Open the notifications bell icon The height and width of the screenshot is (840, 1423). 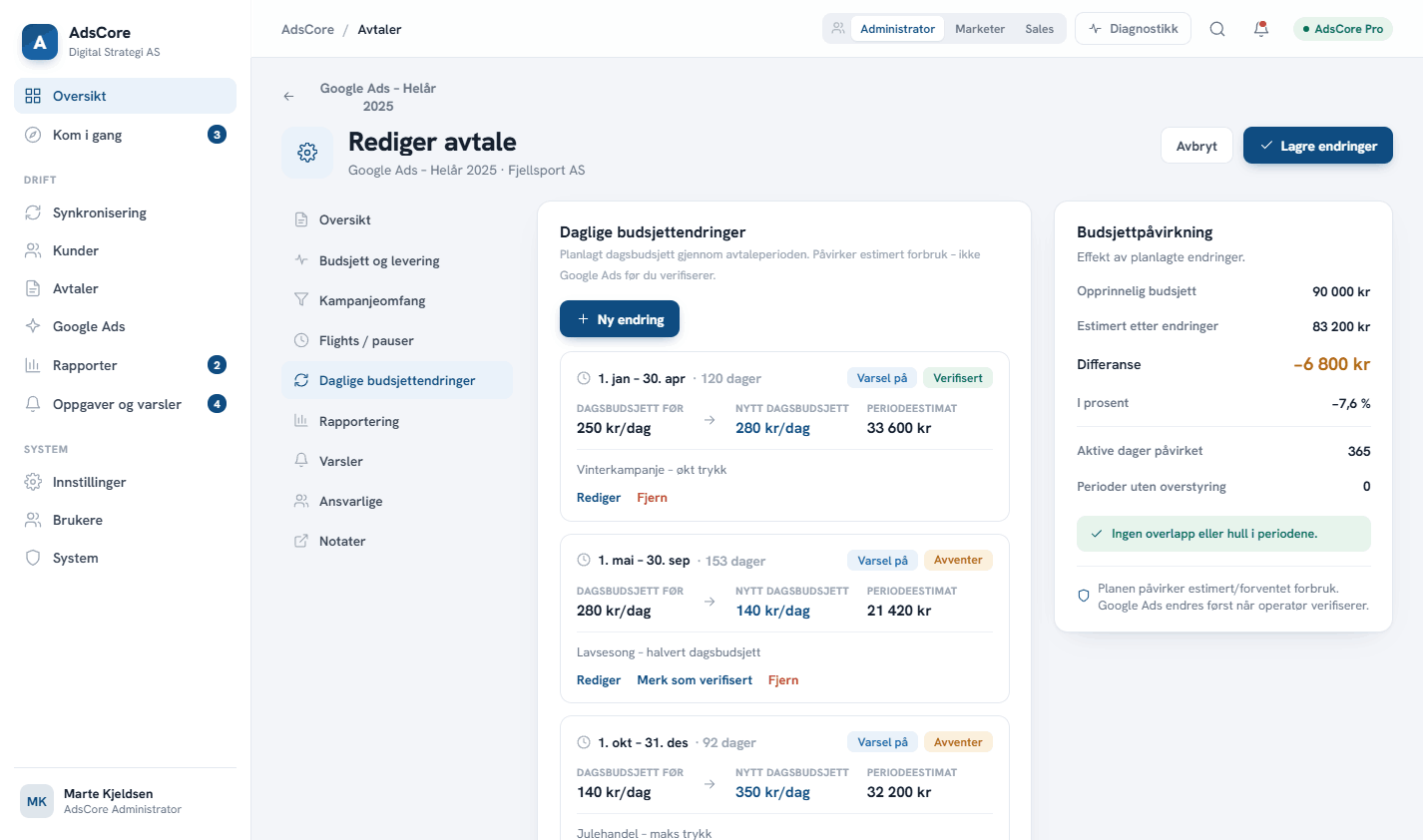(1261, 29)
